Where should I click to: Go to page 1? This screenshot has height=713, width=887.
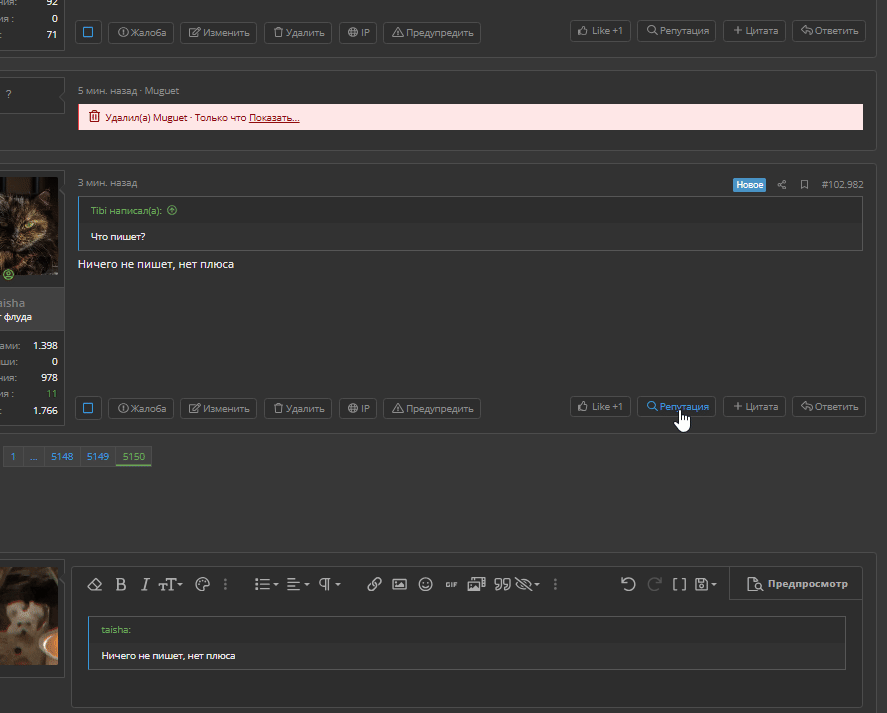[13, 457]
